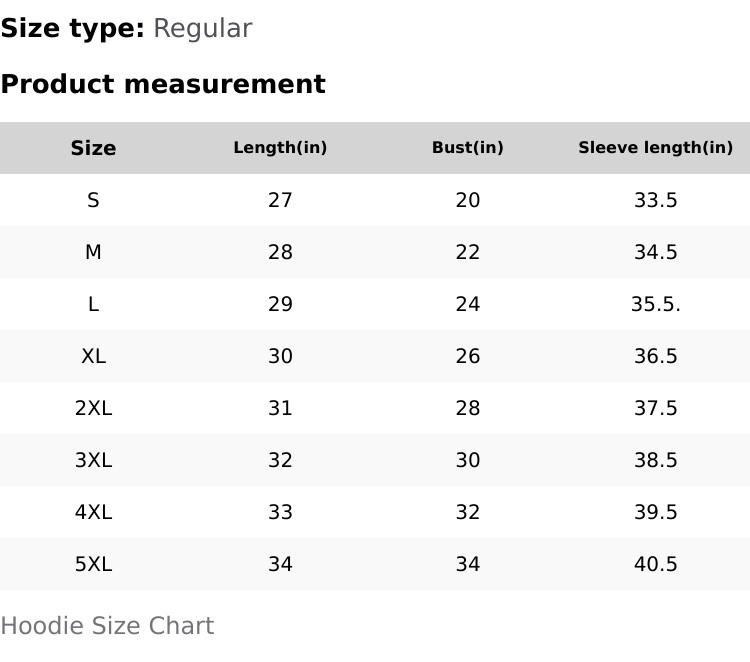Select the 4XL size row label
Viewport: 750px width, 662px height.
pos(93,512)
